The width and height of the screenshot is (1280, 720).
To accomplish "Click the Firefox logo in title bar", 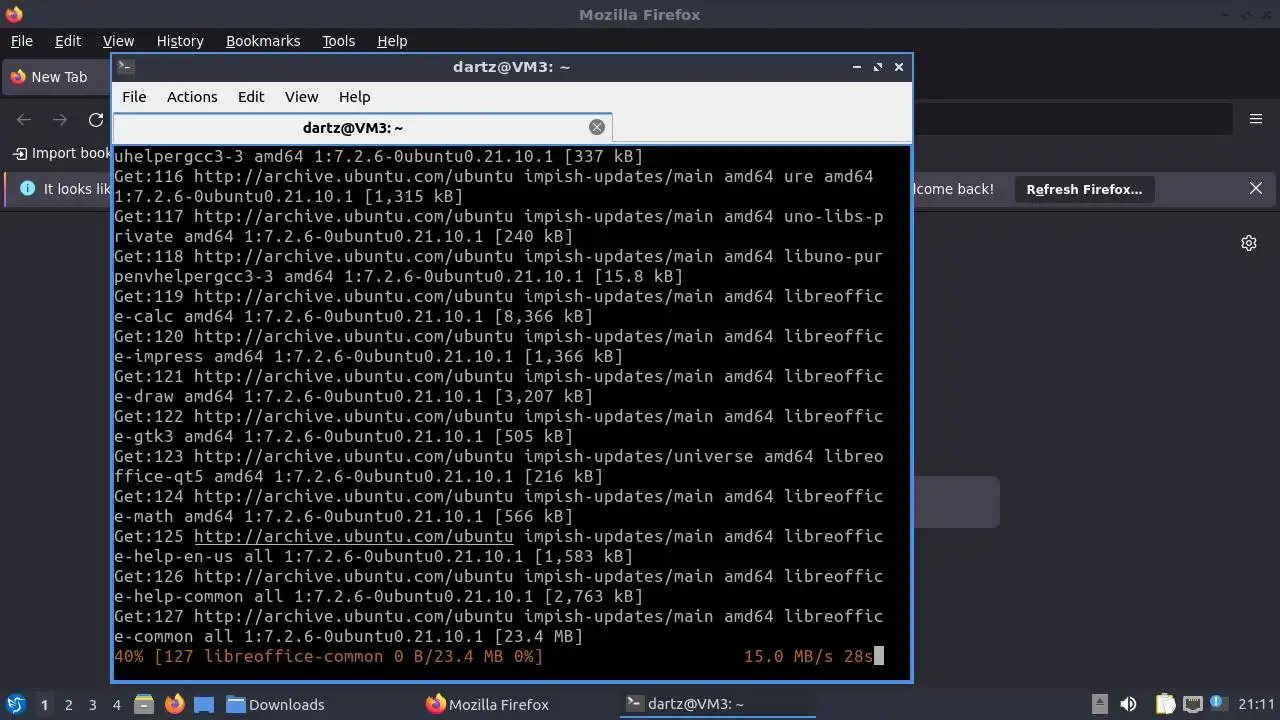I will (x=14, y=14).
